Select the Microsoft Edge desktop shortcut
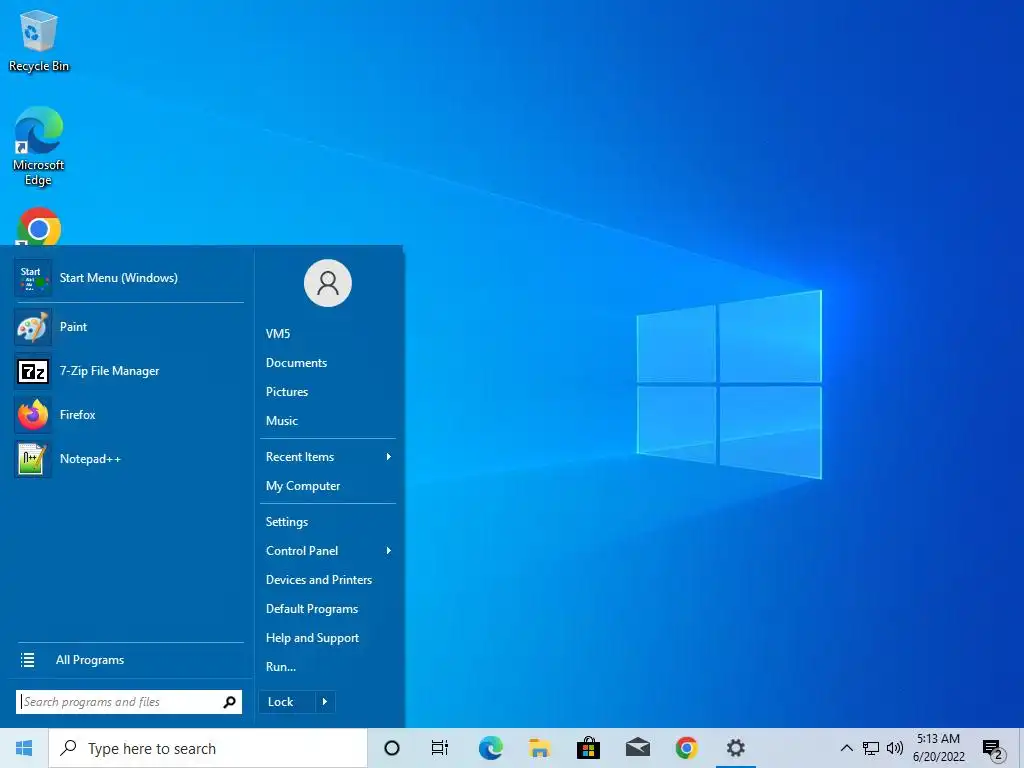 point(39,146)
